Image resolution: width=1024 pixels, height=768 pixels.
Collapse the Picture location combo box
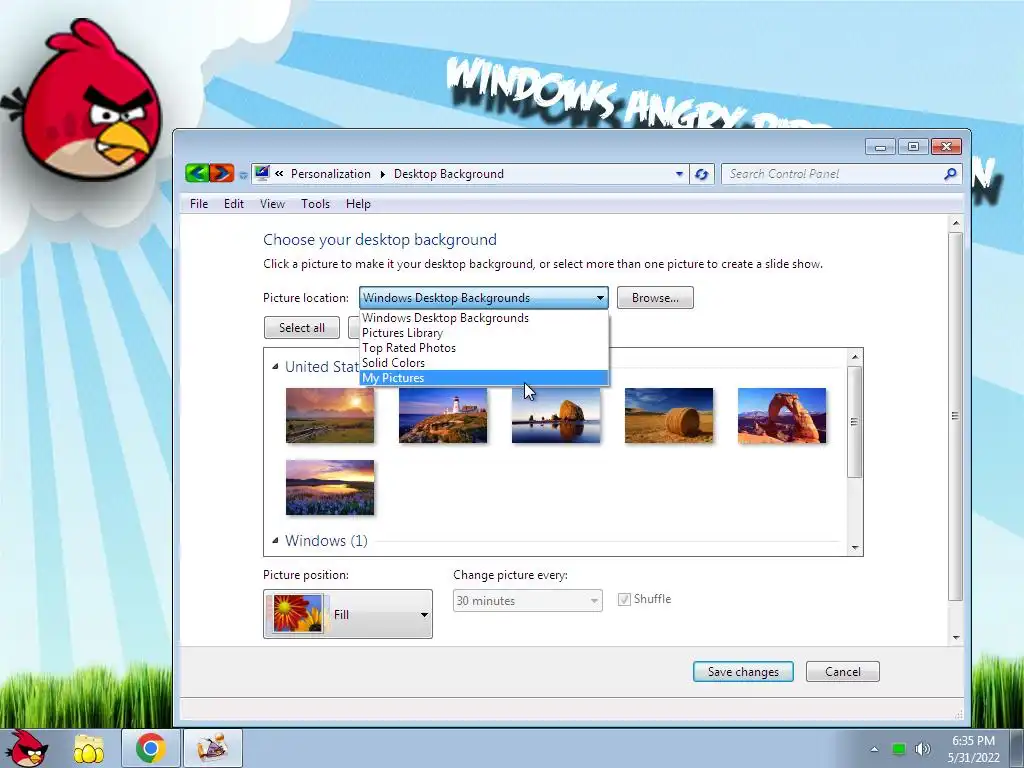[484, 298]
